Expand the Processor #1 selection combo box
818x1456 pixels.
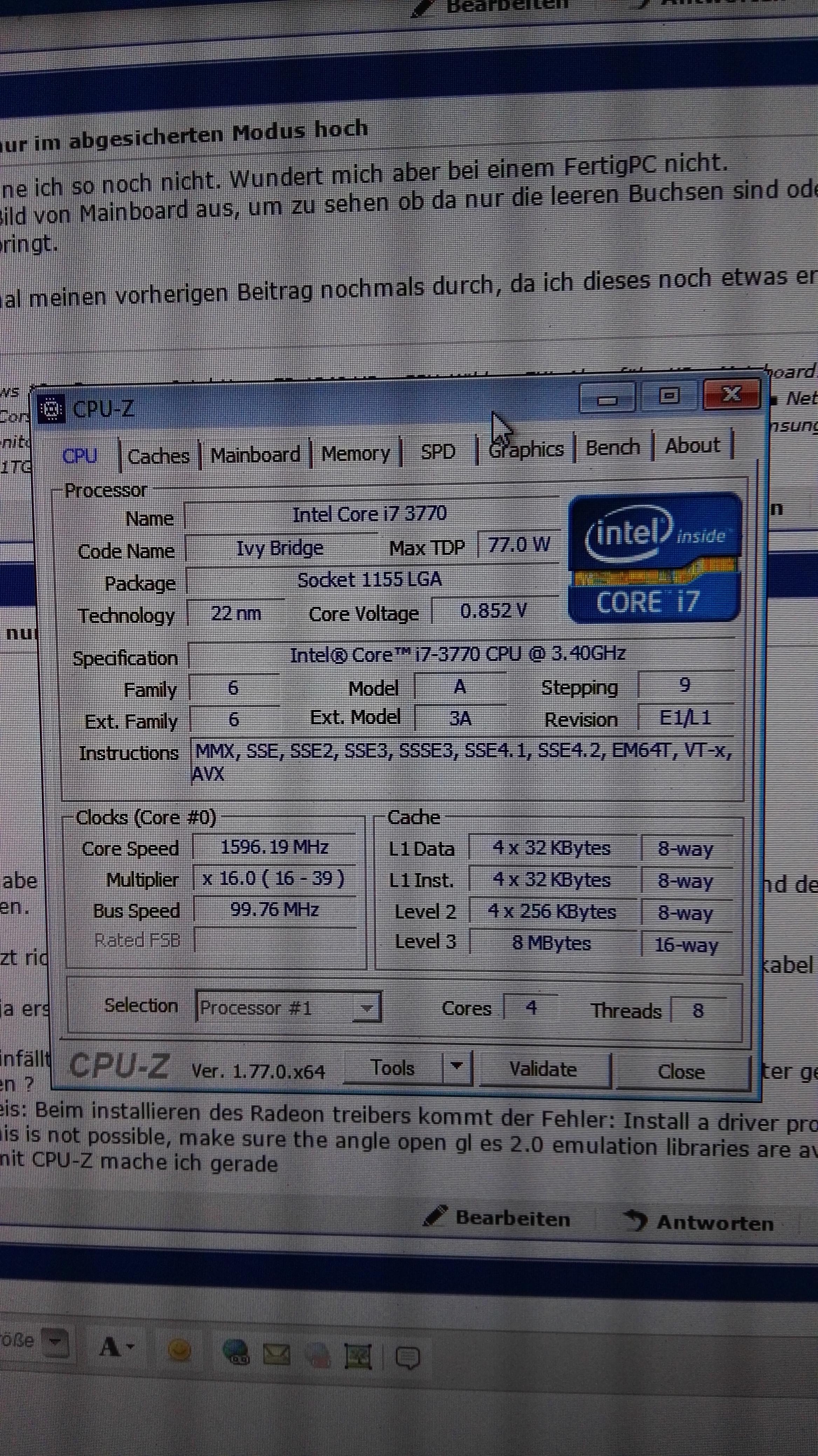pyautogui.click(x=366, y=1008)
